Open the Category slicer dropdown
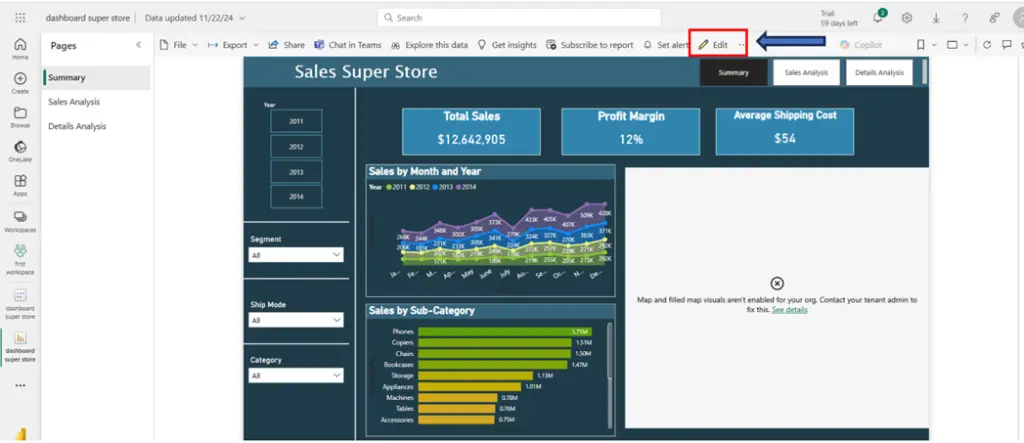 pyautogui.click(x=296, y=376)
